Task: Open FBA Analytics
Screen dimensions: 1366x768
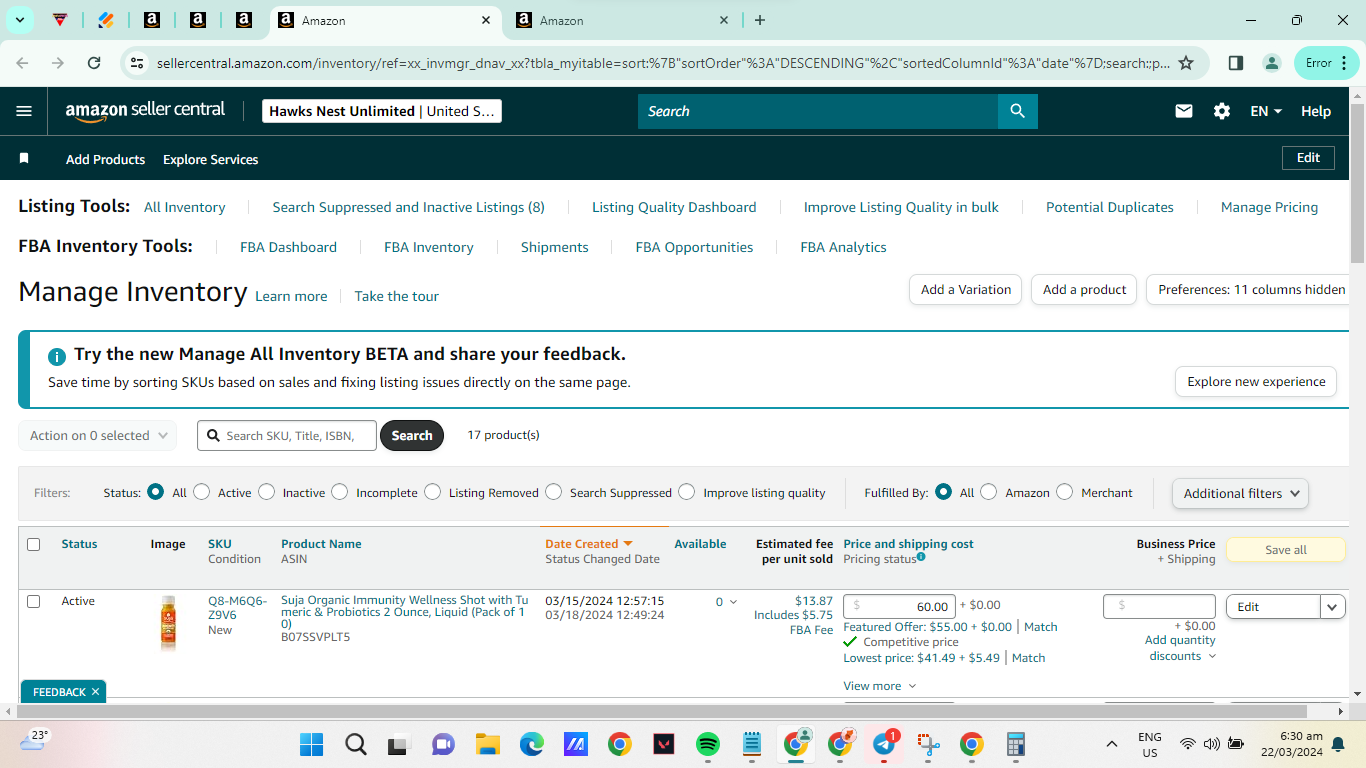Action: [843, 247]
